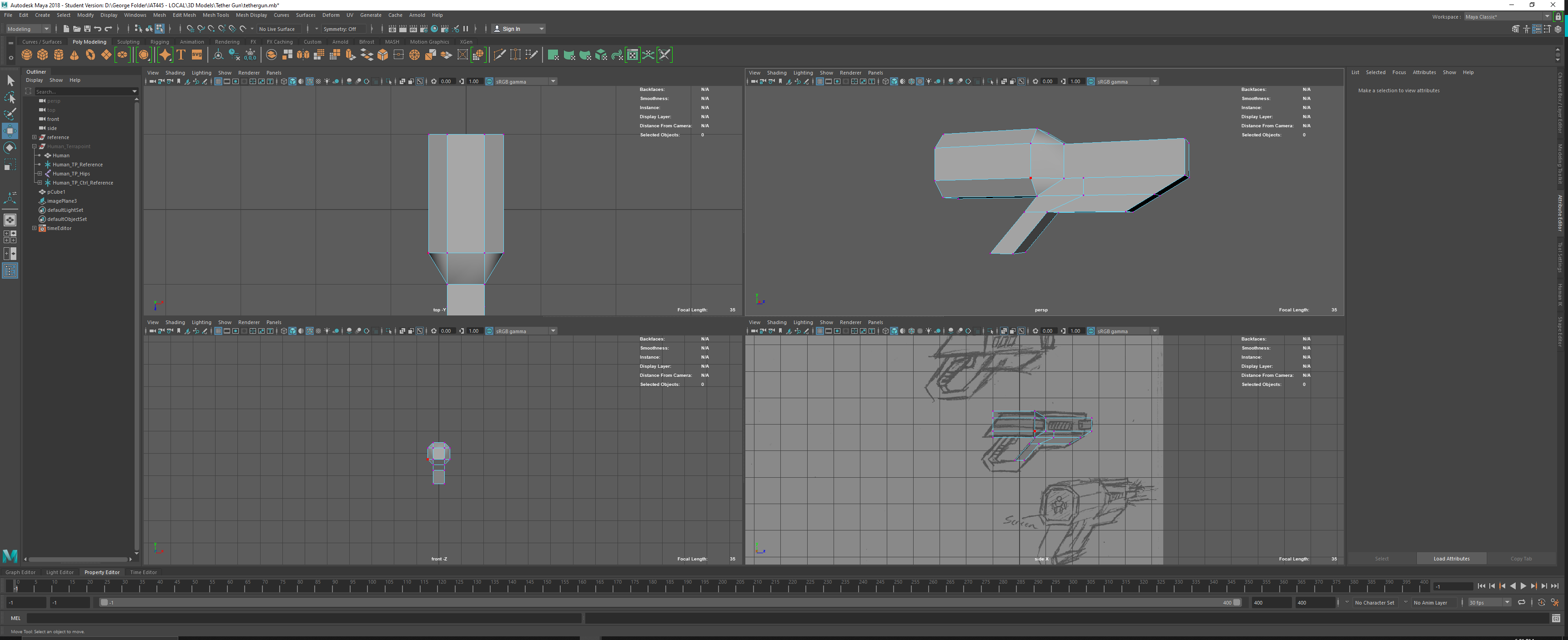The width and height of the screenshot is (1568, 640).
Task: Switch to four-view panel layout icon
Action: pos(10,237)
